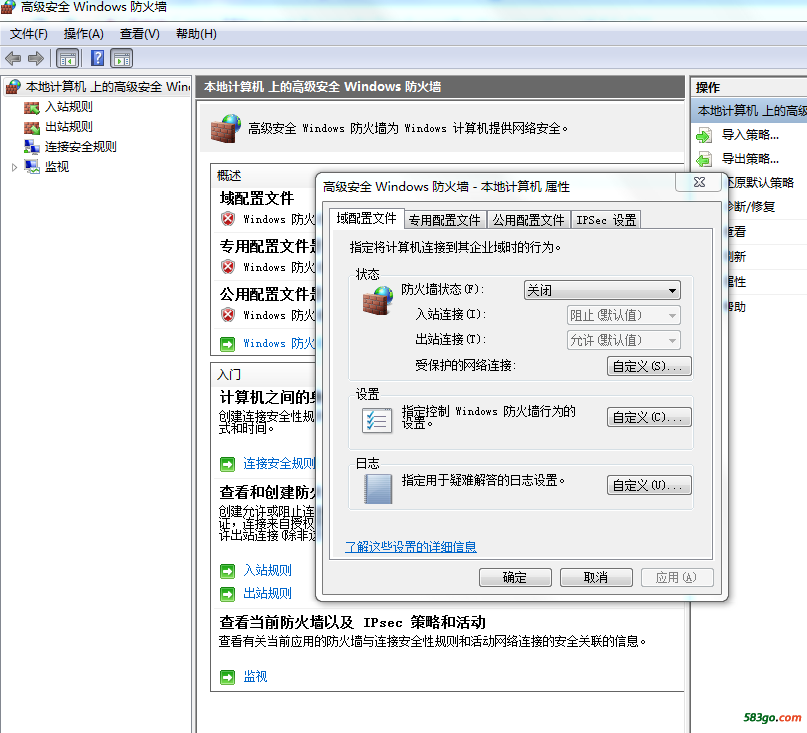
Task: Open the 了解这些设置的详细信息 link
Action: [x=411, y=547]
